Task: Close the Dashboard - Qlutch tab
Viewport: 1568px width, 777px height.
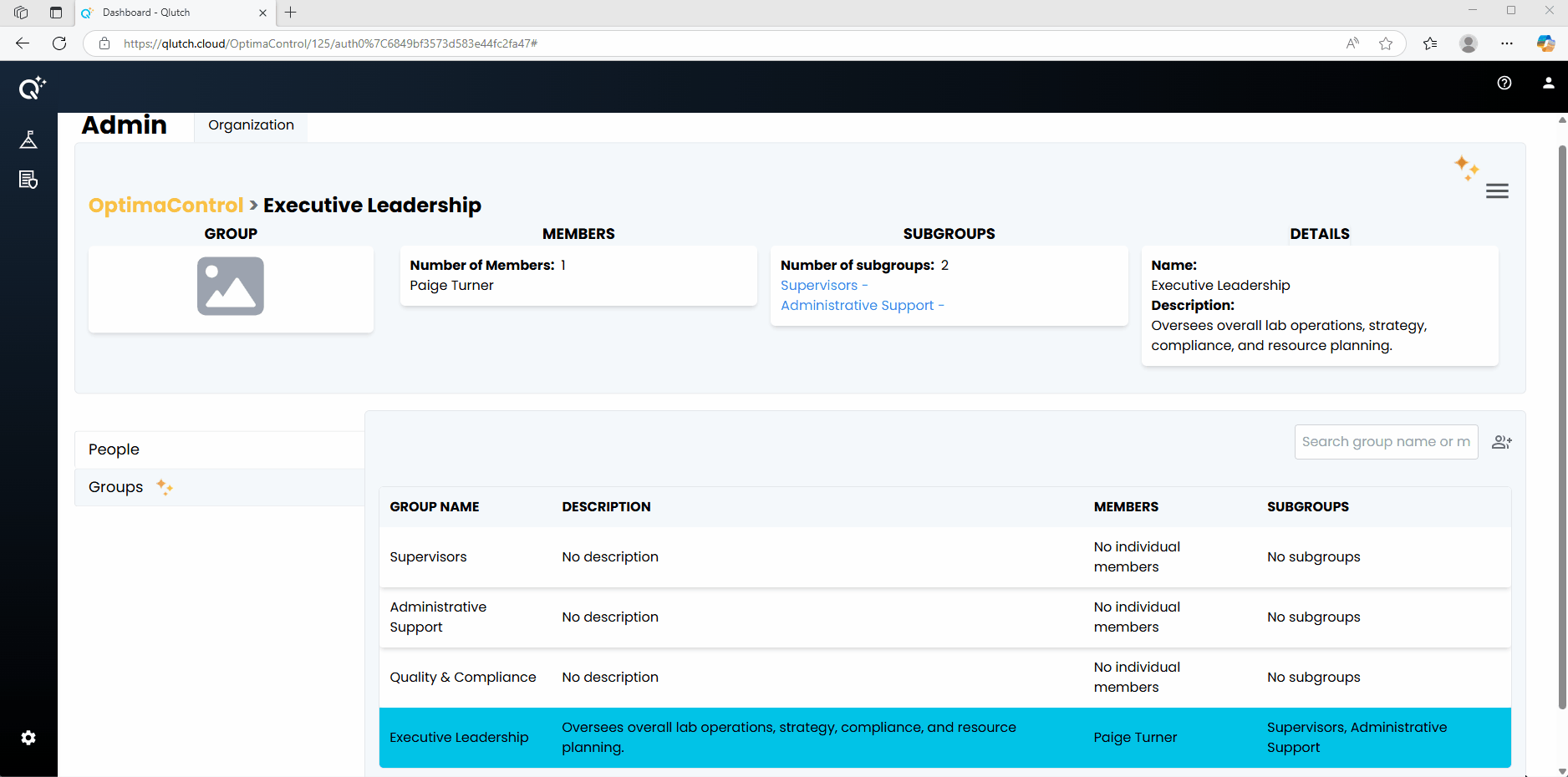Action: 262,13
